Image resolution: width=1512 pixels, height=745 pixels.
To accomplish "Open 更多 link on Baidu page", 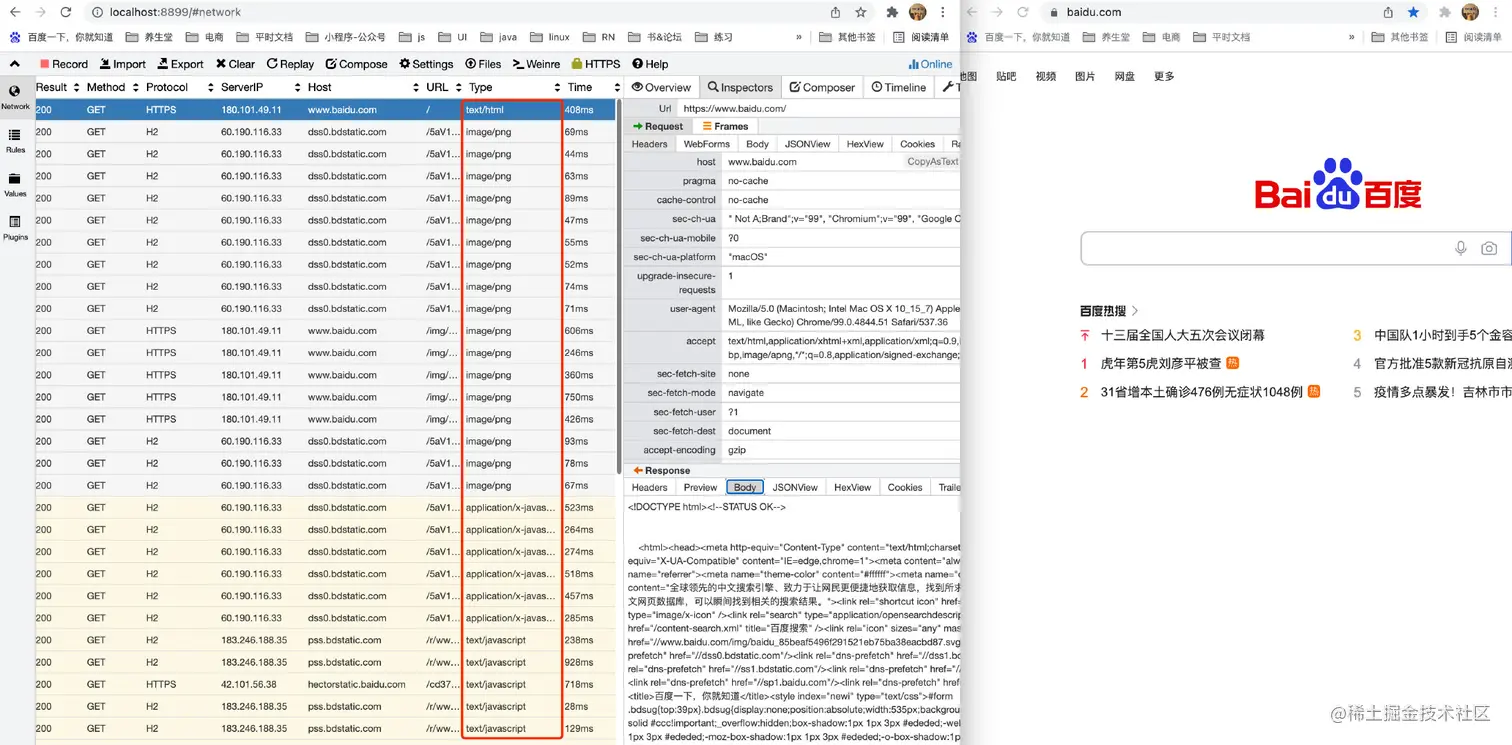I will pyautogui.click(x=1164, y=76).
